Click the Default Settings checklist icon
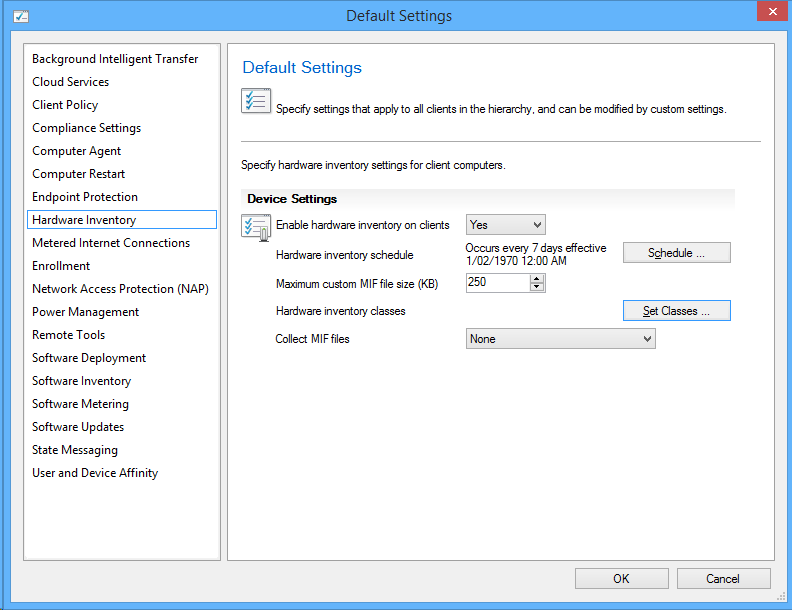 (x=256, y=101)
